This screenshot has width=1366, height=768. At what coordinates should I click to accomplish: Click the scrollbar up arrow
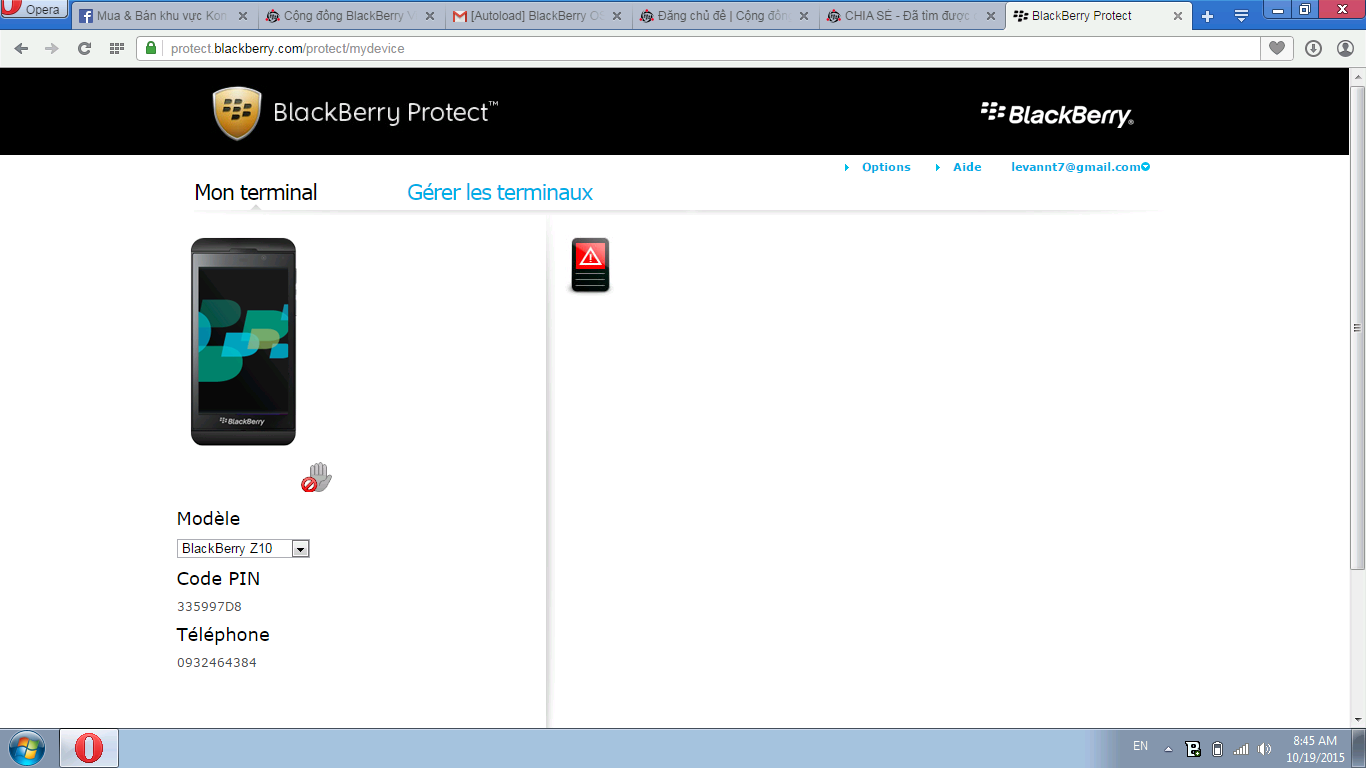point(1357,77)
